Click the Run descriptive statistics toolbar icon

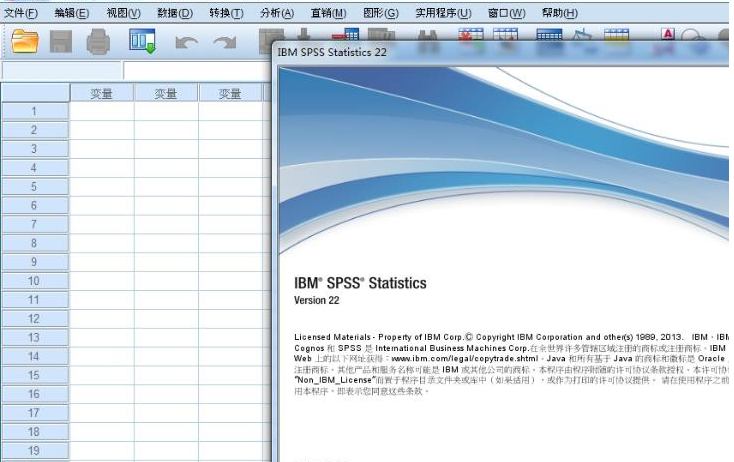tap(381, 35)
